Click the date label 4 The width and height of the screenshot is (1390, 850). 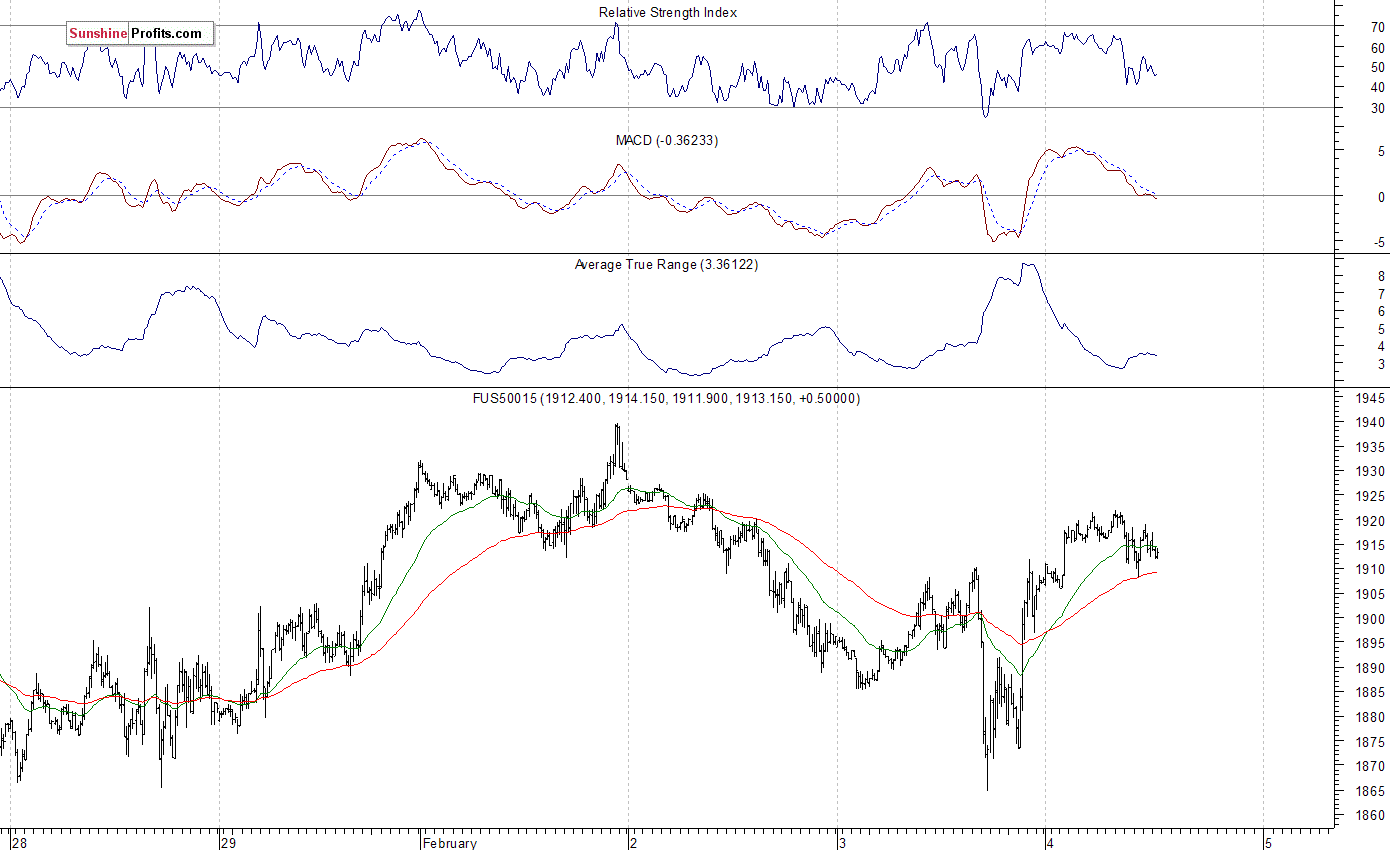point(1051,843)
